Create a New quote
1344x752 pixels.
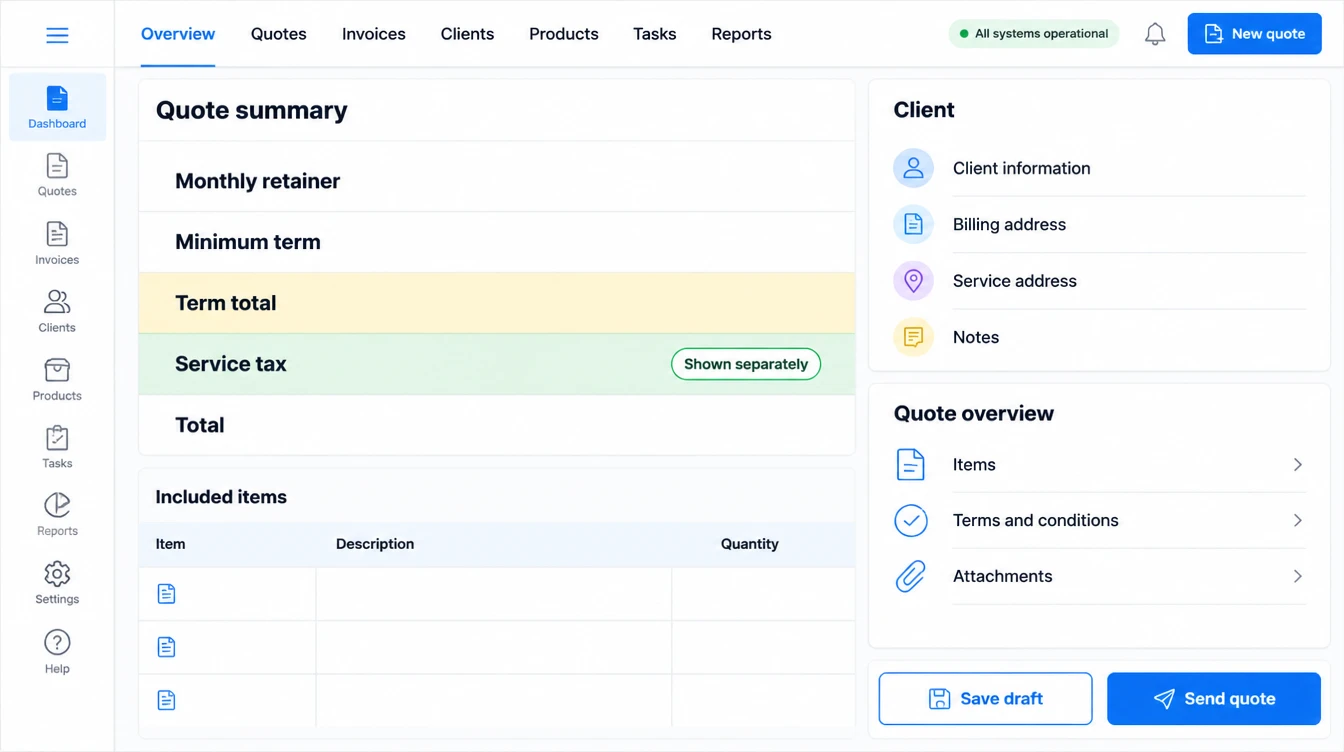coord(1254,34)
